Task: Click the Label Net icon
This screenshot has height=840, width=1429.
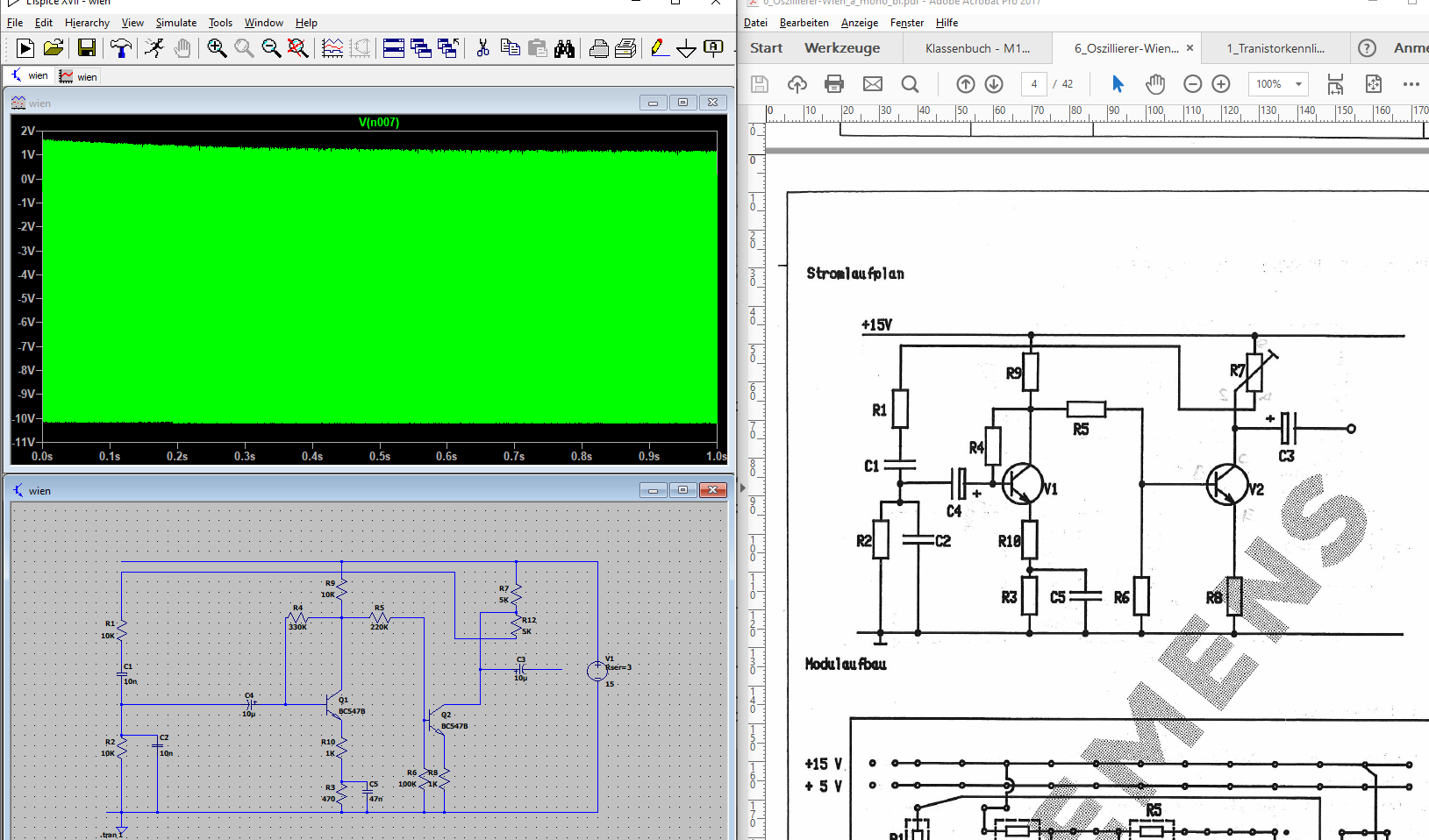Action: click(714, 48)
